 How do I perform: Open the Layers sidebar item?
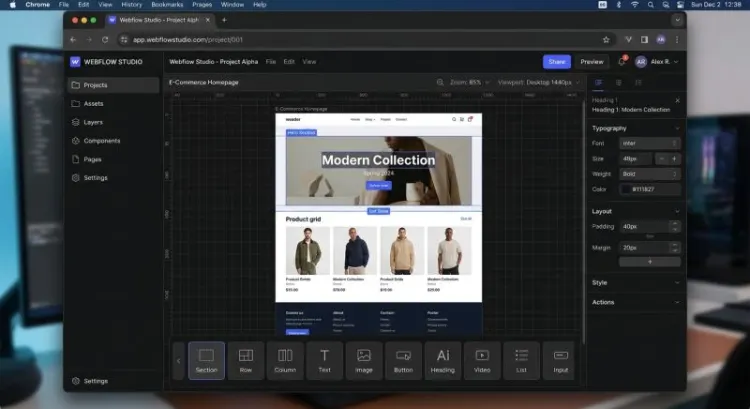(113, 122)
